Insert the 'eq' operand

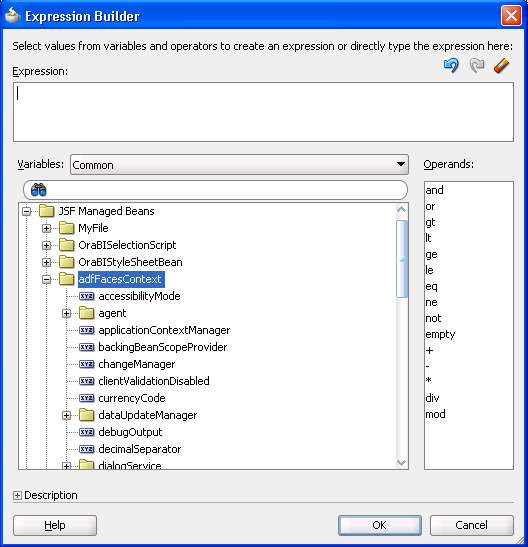tap(431, 286)
